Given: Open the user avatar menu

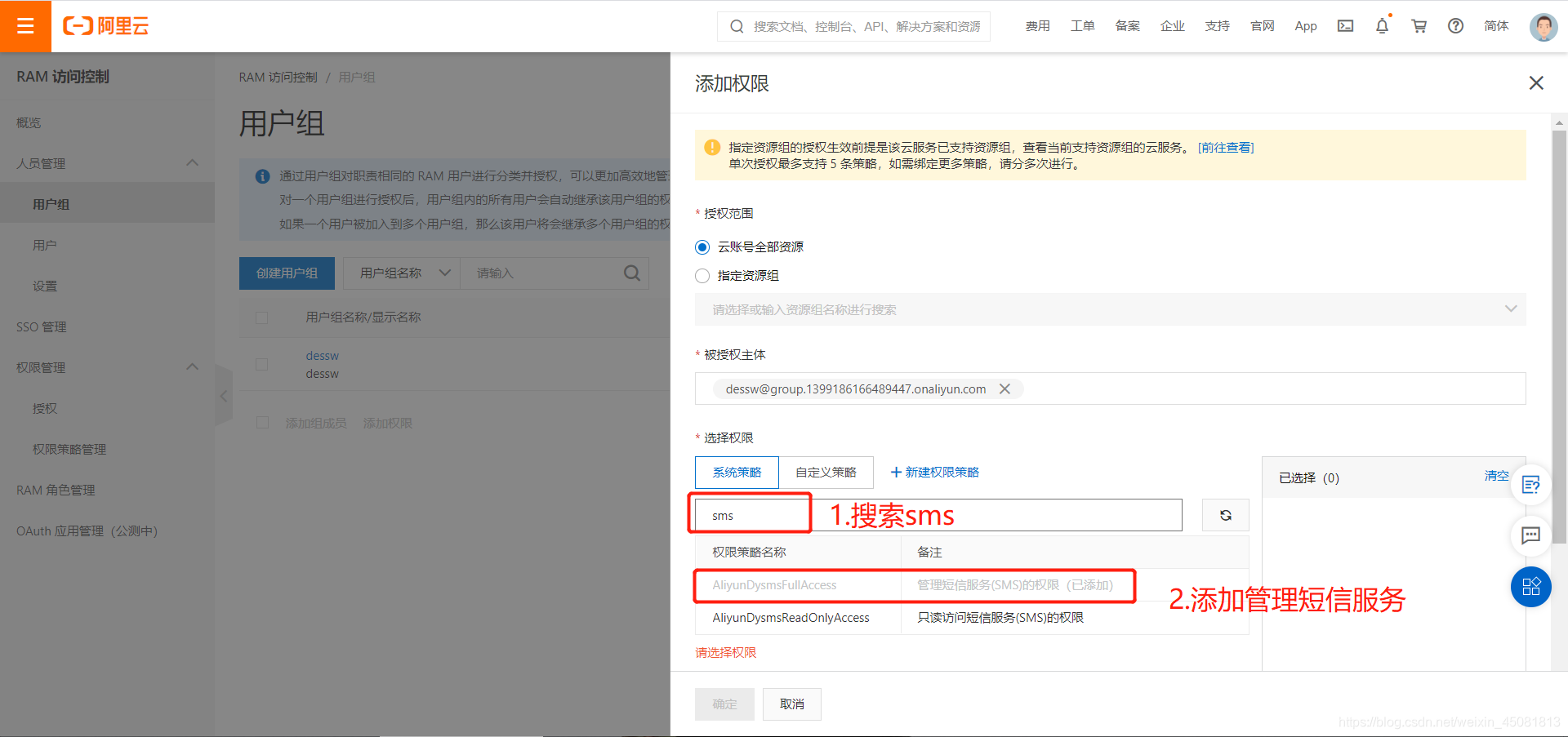Looking at the screenshot, I should 1543,26.
